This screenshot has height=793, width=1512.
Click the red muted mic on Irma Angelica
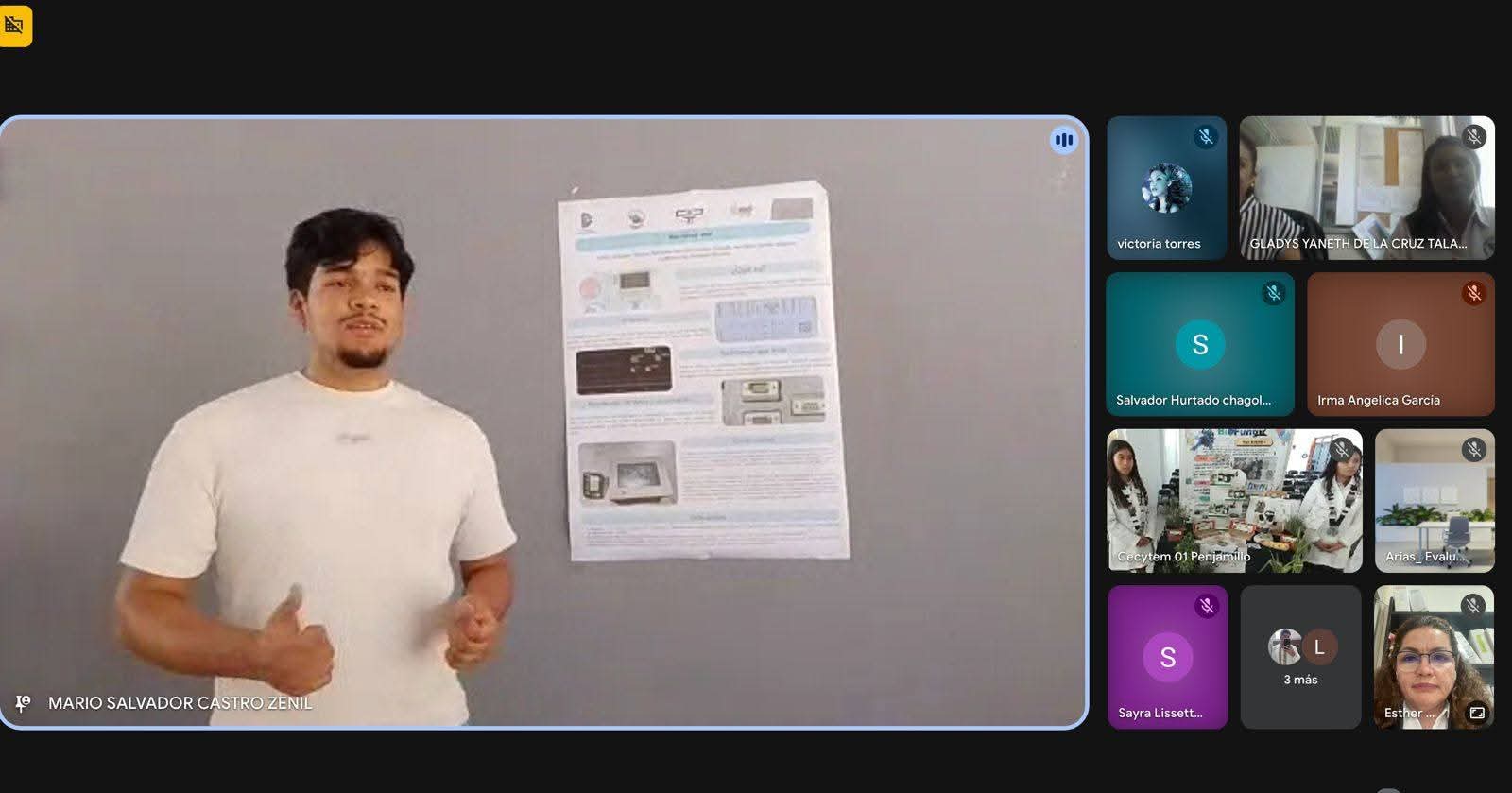(x=1473, y=293)
